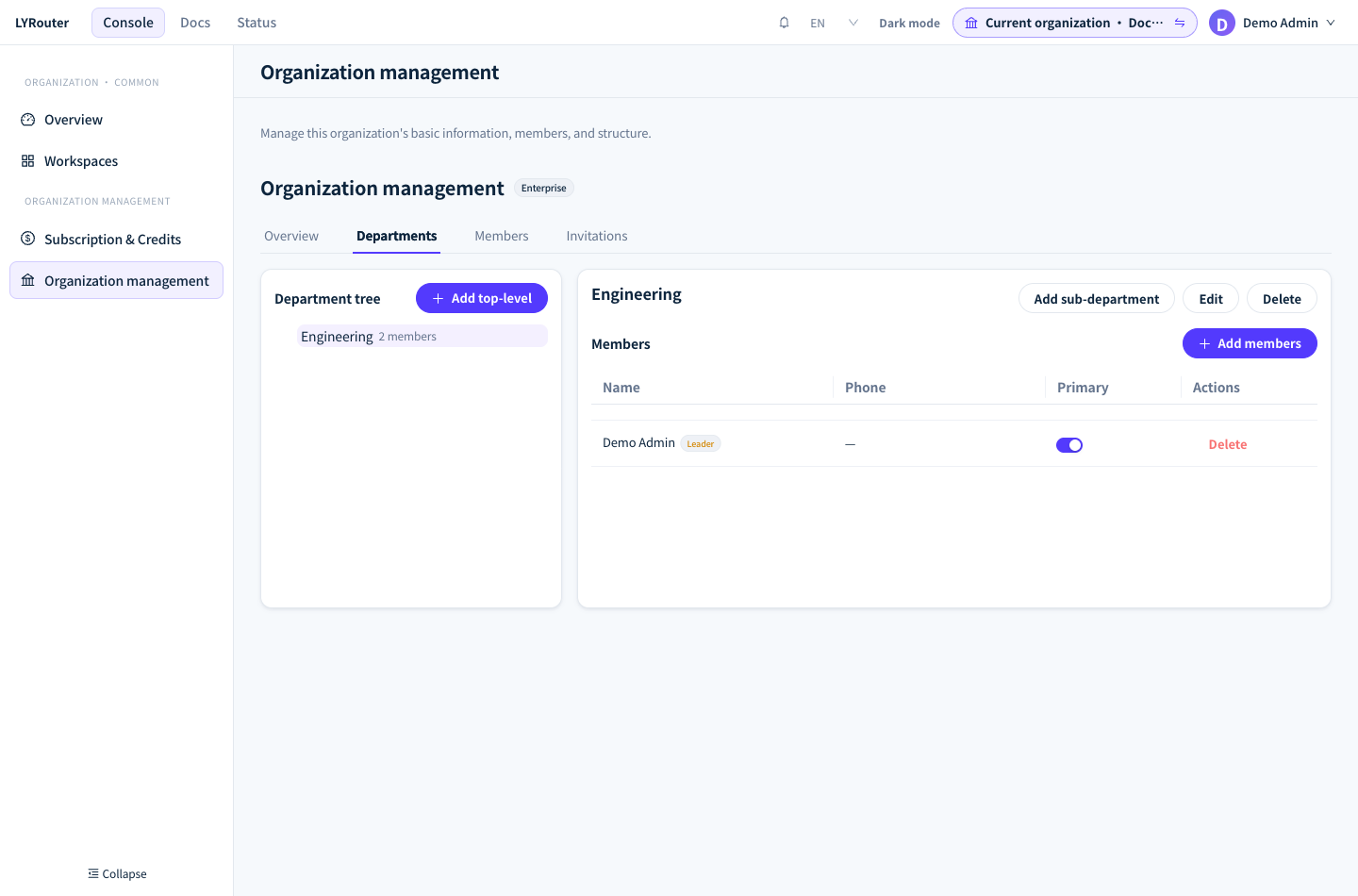Click the Collapse sidebar label

124,874
